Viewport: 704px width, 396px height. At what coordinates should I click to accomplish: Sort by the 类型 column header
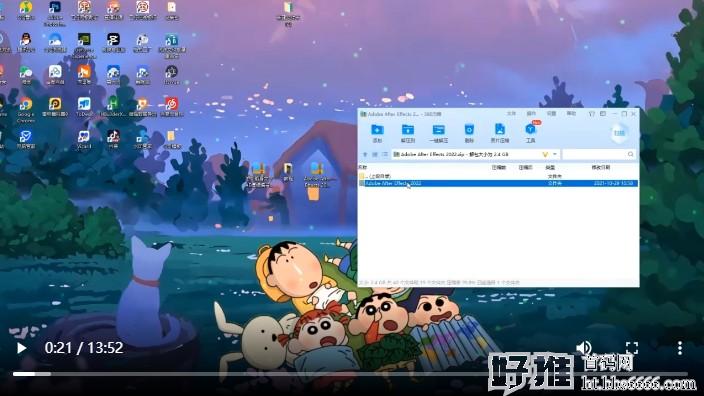[550, 167]
